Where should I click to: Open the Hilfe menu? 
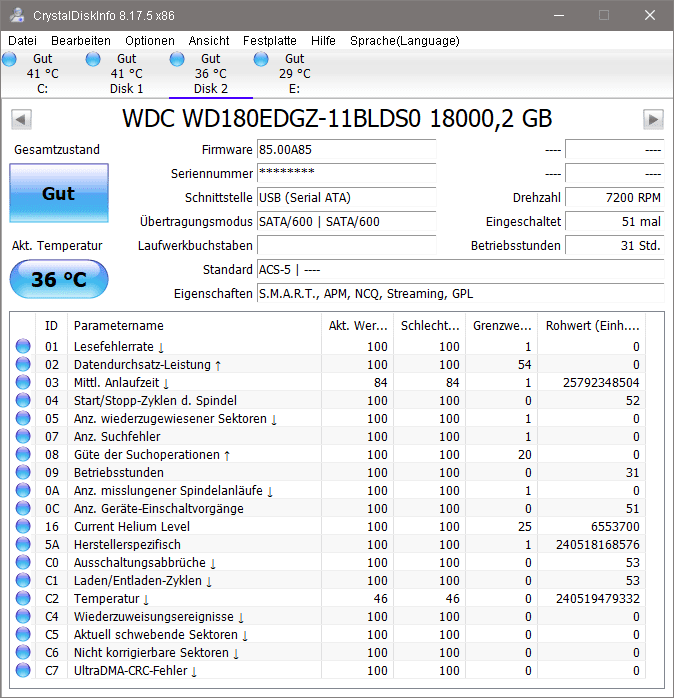pyautogui.click(x=323, y=41)
